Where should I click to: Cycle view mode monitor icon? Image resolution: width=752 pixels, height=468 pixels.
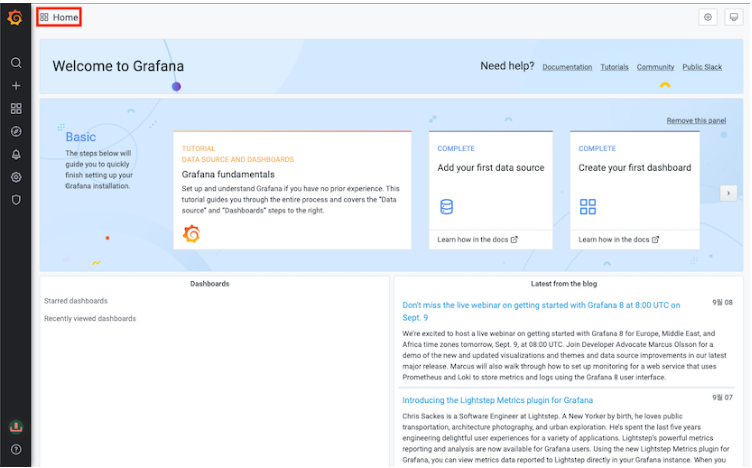(x=734, y=17)
